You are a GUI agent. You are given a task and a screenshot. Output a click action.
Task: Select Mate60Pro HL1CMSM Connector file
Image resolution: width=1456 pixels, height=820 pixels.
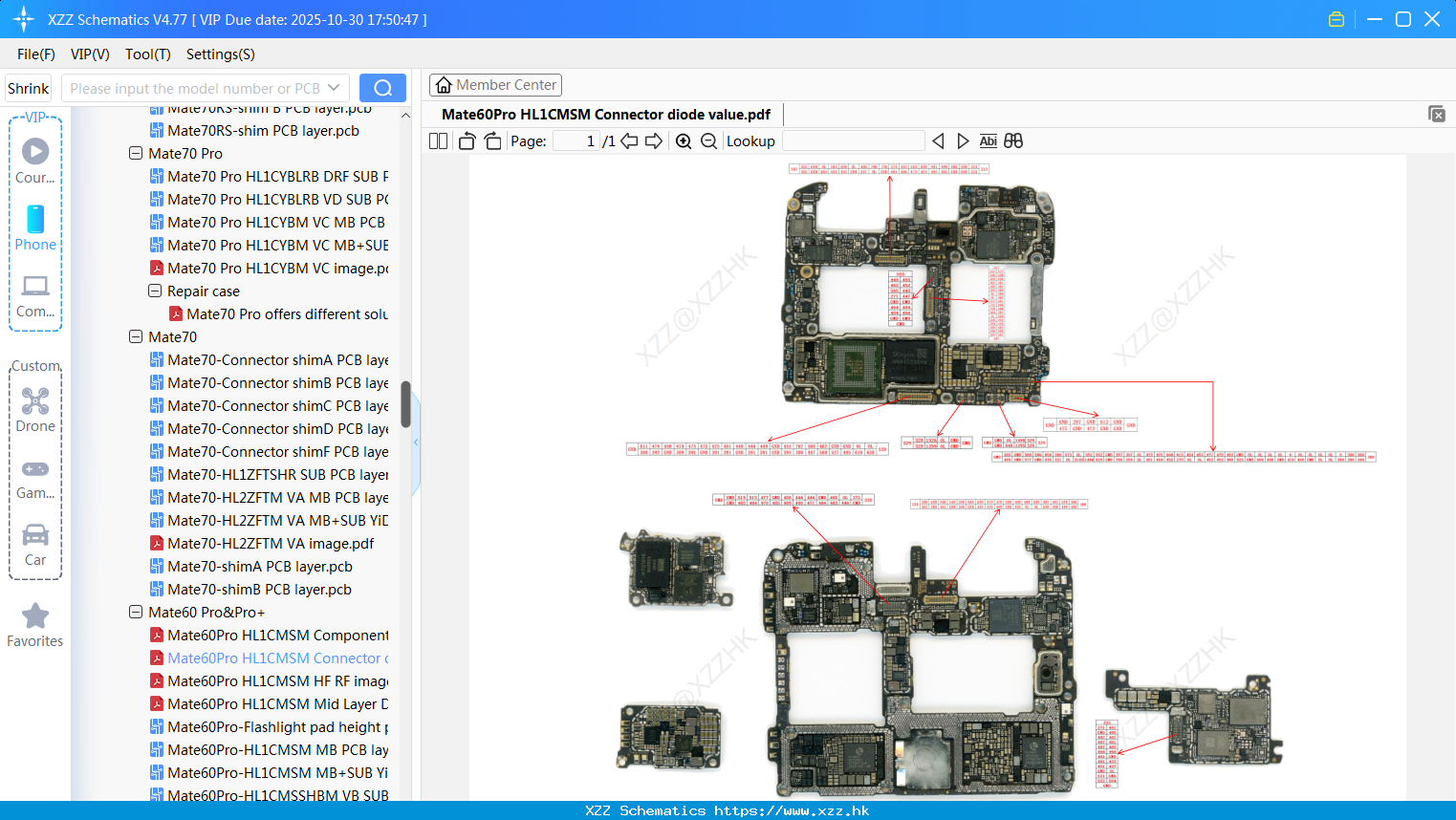[x=269, y=658]
